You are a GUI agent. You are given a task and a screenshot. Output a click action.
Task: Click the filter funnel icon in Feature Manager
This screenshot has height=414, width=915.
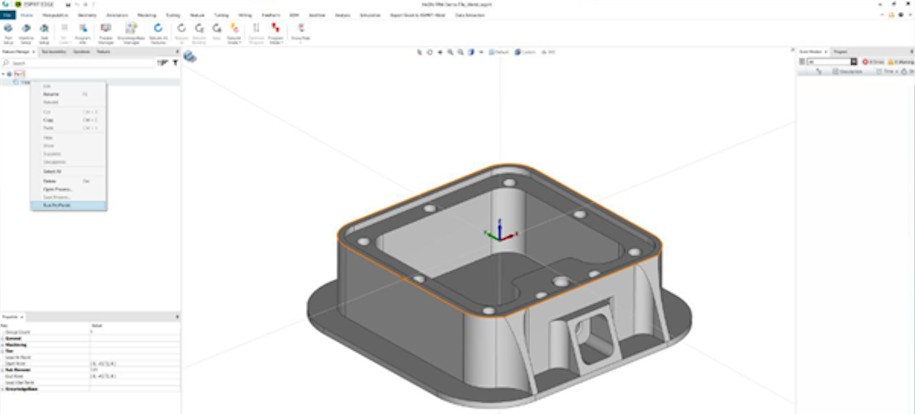[175, 62]
